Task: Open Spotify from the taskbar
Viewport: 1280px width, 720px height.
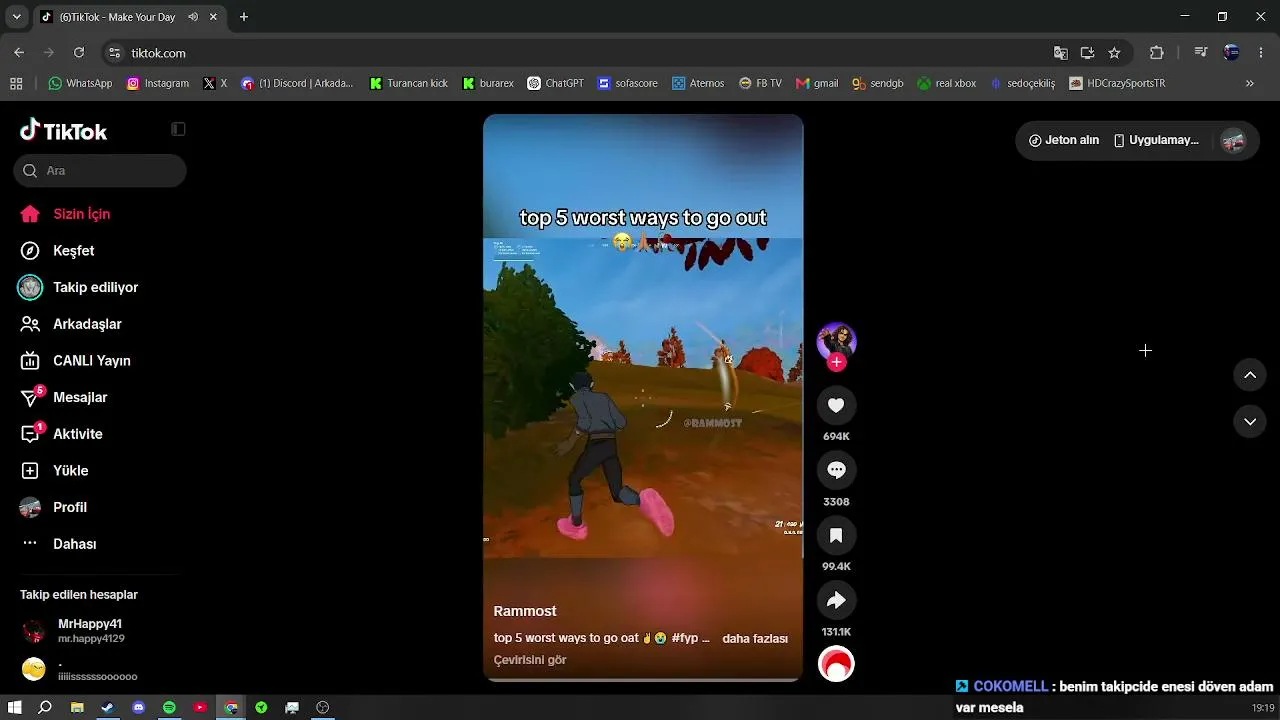Action: tap(169, 708)
